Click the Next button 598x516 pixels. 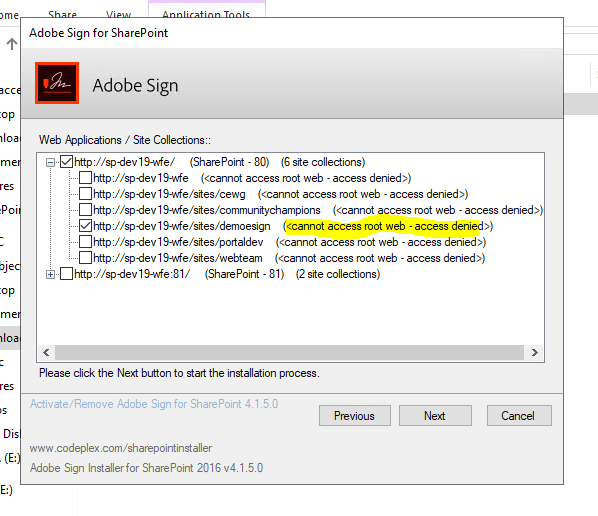point(435,415)
